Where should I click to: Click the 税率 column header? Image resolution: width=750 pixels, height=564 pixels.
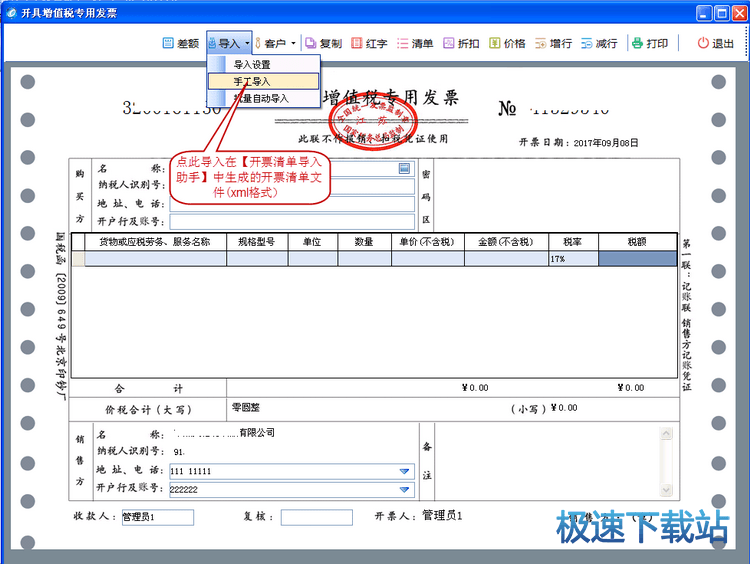click(x=574, y=242)
